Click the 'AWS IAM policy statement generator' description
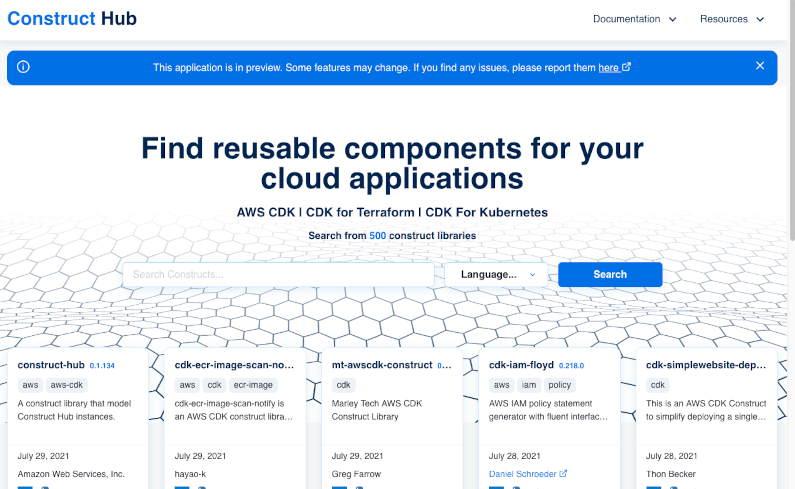Screen dimensions: 795x489 tap(548, 410)
